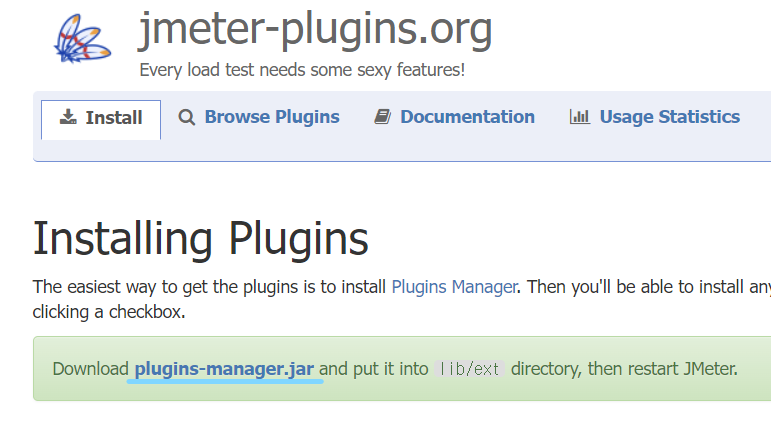Download plugins-manager.jar via the link
The height and width of the screenshot is (422, 771).
pos(225,368)
